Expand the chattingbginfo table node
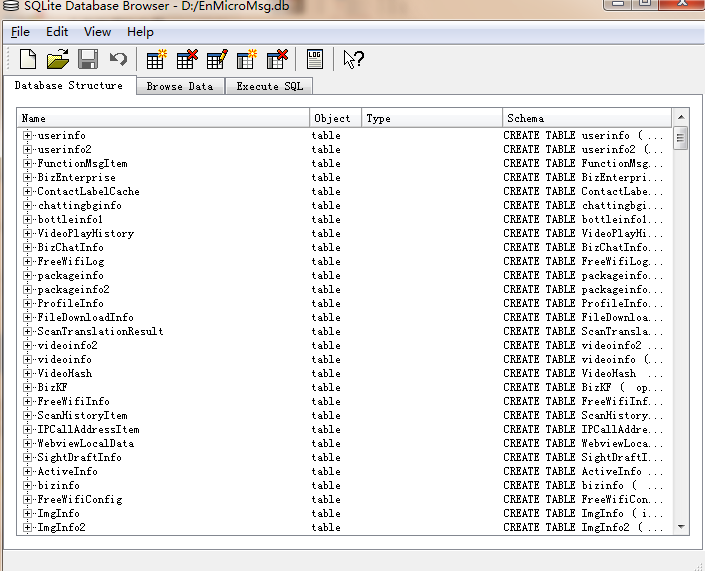 point(27,205)
